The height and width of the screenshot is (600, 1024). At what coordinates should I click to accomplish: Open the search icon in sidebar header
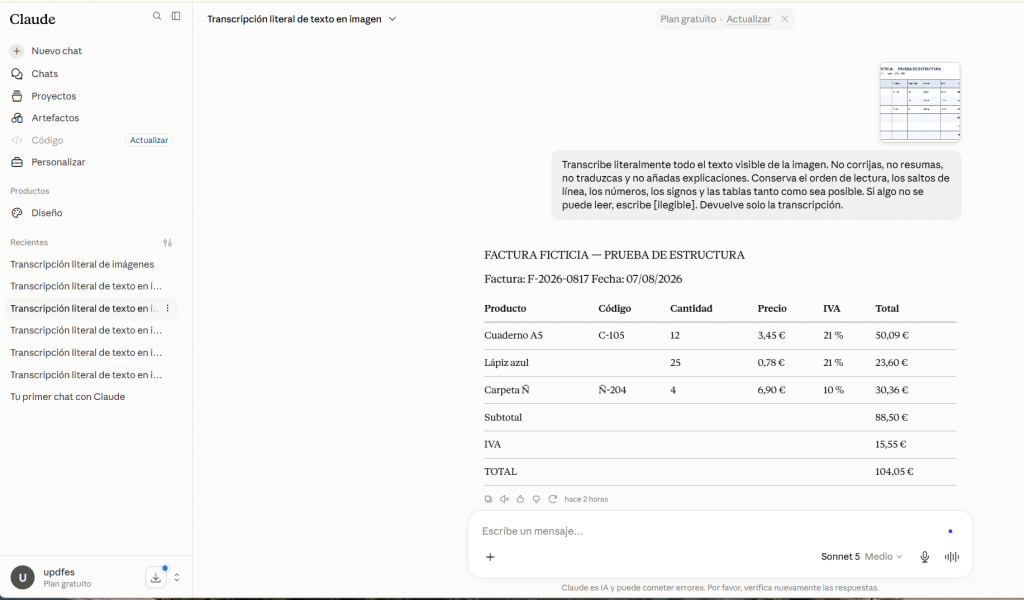coord(157,16)
